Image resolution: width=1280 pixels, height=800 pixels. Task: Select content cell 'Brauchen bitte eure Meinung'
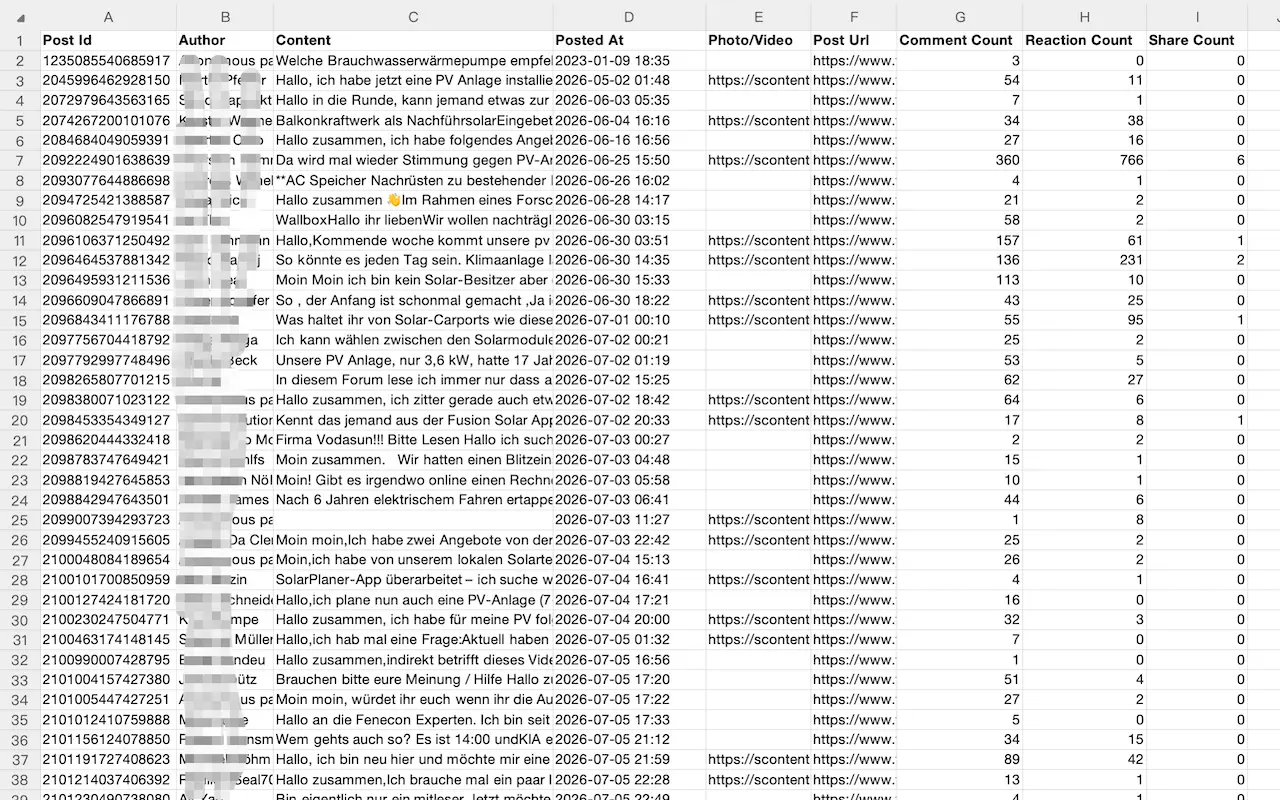(413, 680)
